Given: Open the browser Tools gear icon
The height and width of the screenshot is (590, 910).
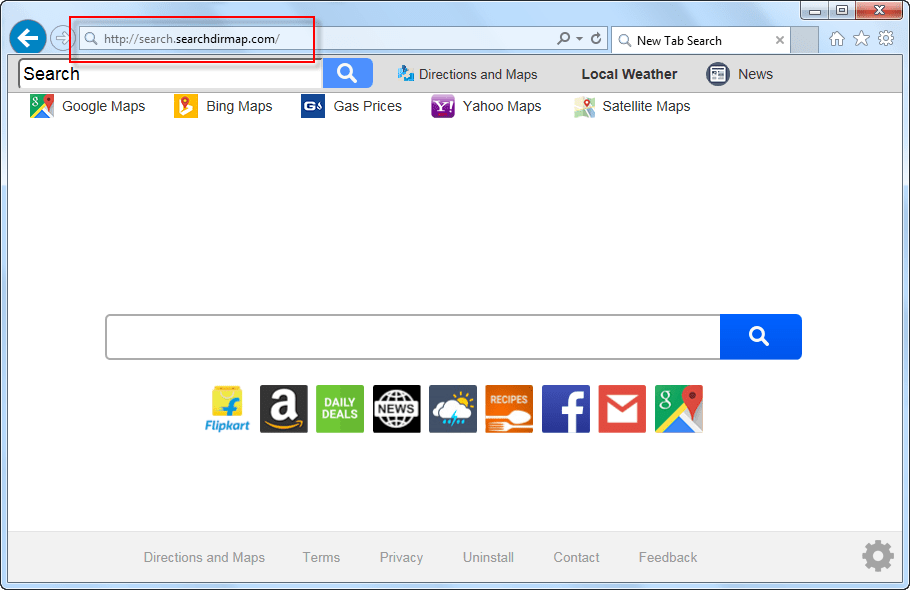Looking at the screenshot, I should tap(886, 38).
